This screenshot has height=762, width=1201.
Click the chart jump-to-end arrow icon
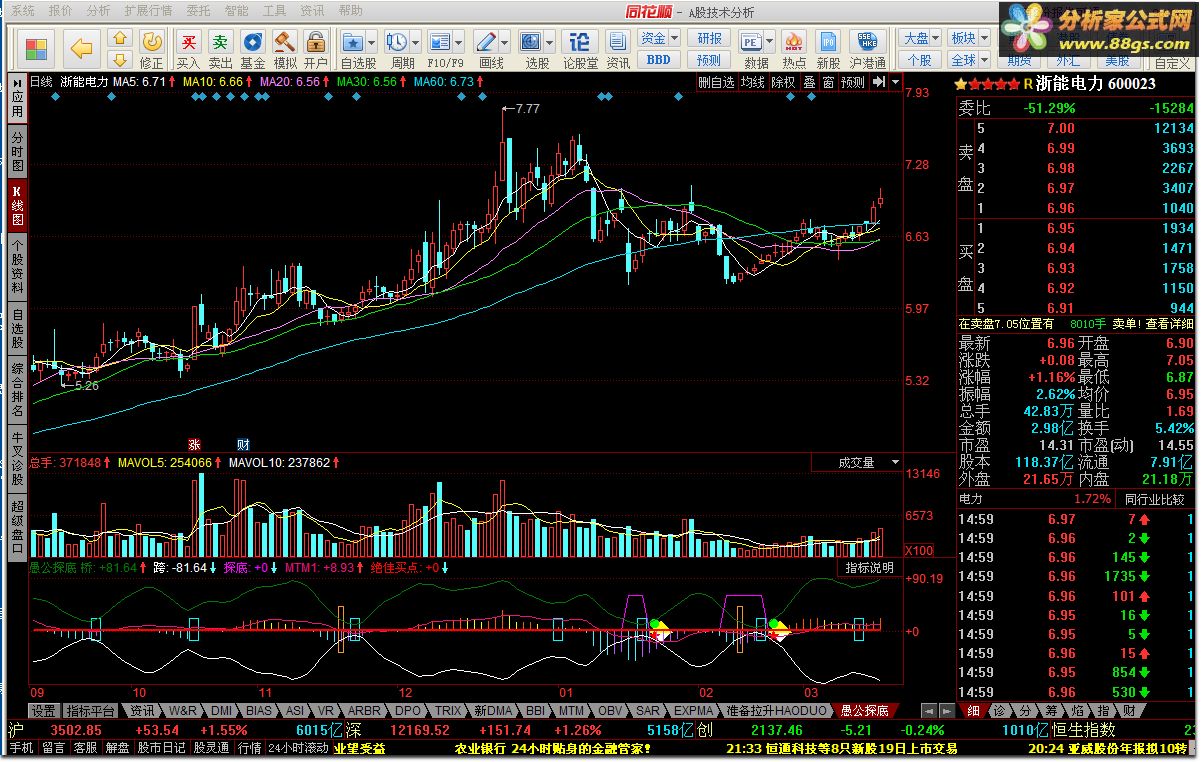[879, 82]
